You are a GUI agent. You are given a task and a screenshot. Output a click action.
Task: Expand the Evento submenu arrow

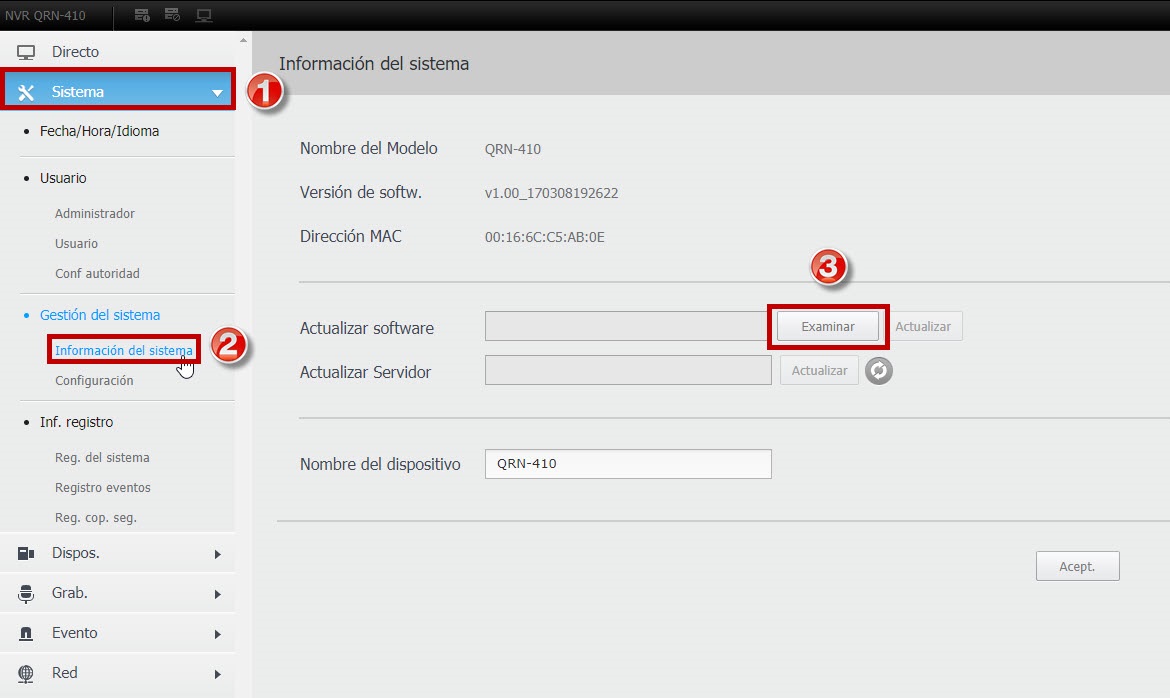point(217,634)
